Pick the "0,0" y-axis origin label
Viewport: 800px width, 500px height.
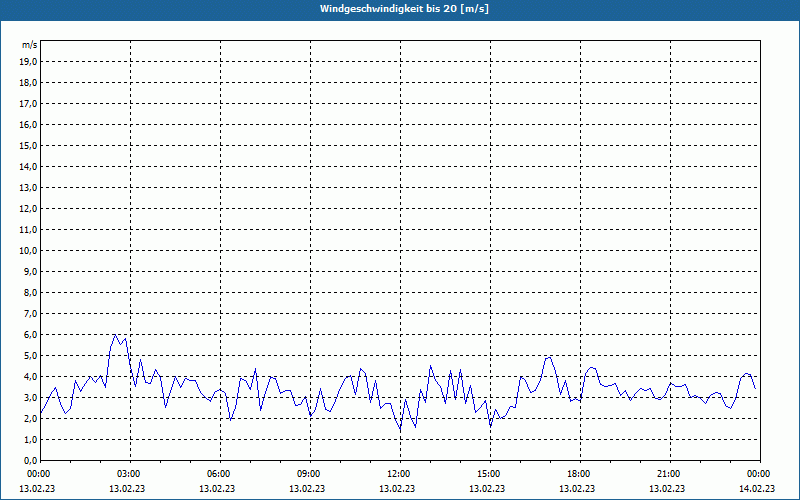[x=30, y=460]
